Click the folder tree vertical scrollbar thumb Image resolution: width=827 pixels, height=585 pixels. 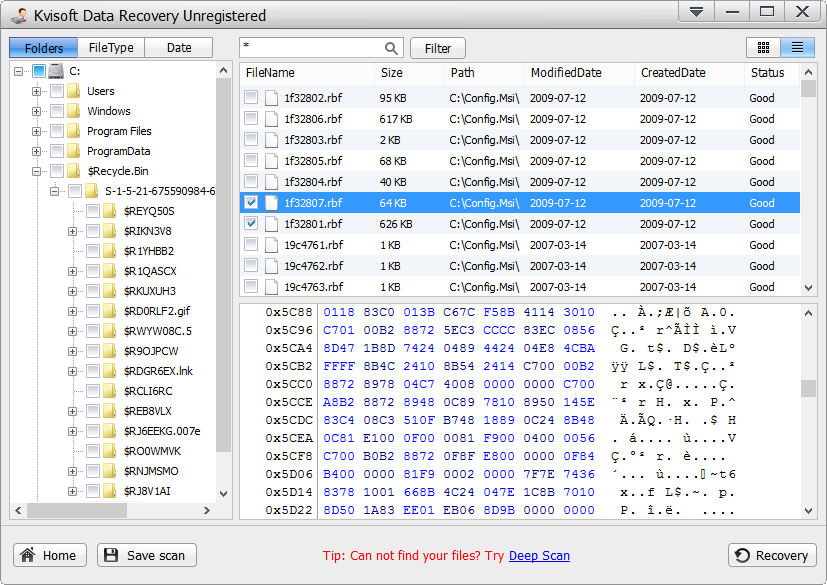click(x=224, y=264)
